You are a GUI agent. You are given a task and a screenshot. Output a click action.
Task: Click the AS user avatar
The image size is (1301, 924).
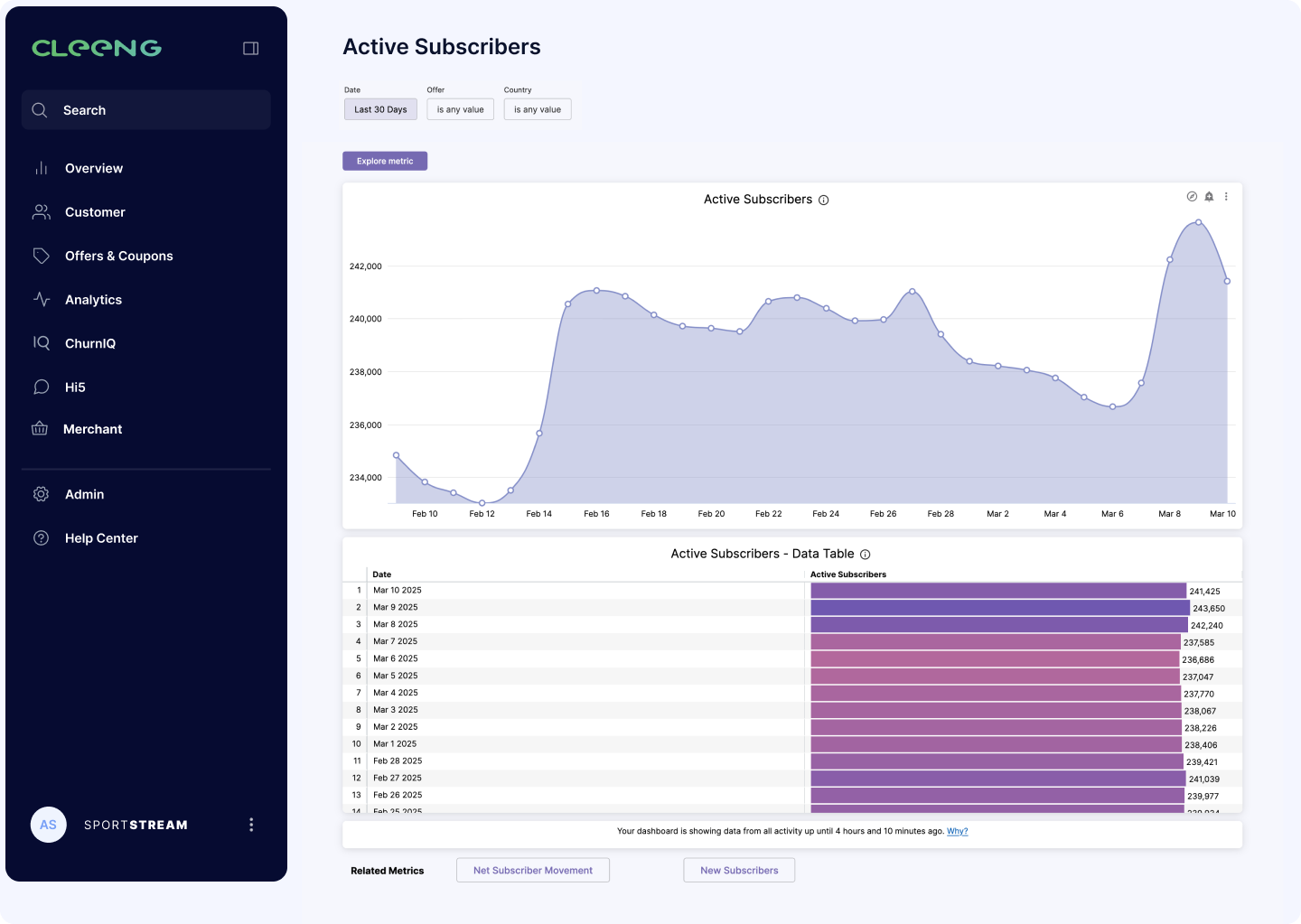click(x=49, y=825)
